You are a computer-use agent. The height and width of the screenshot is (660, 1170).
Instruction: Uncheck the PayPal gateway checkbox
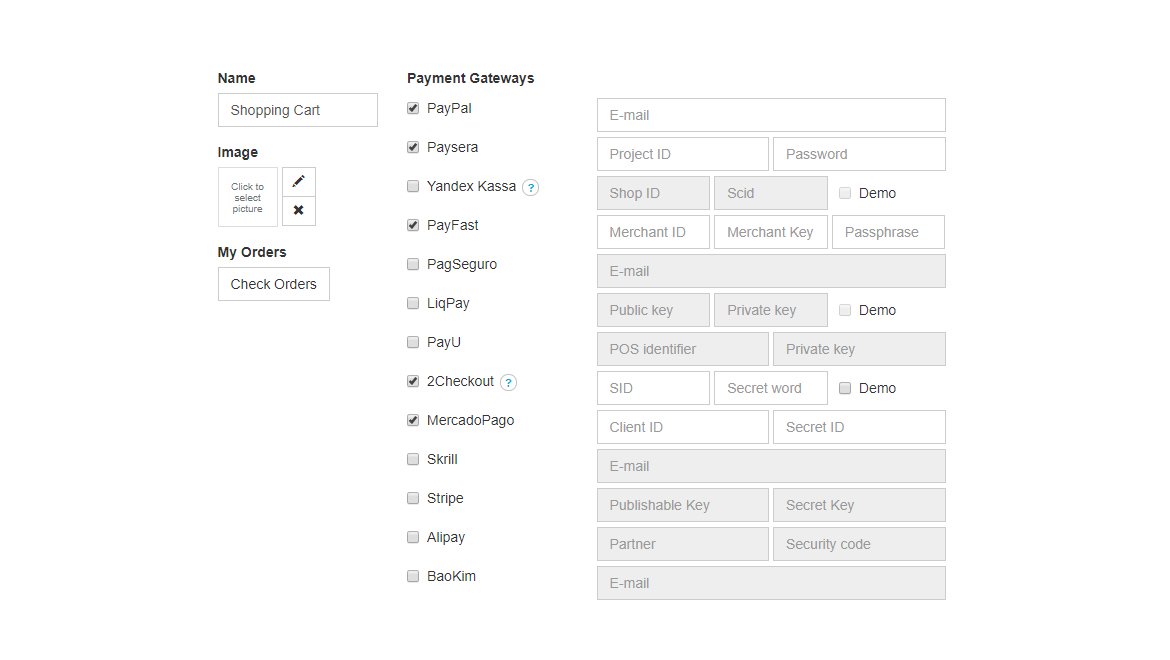(x=413, y=108)
